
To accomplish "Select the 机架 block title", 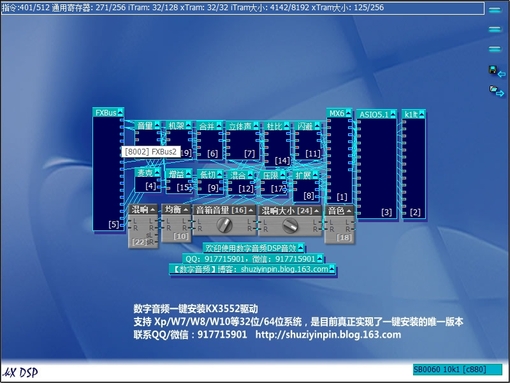I will coord(176,126).
